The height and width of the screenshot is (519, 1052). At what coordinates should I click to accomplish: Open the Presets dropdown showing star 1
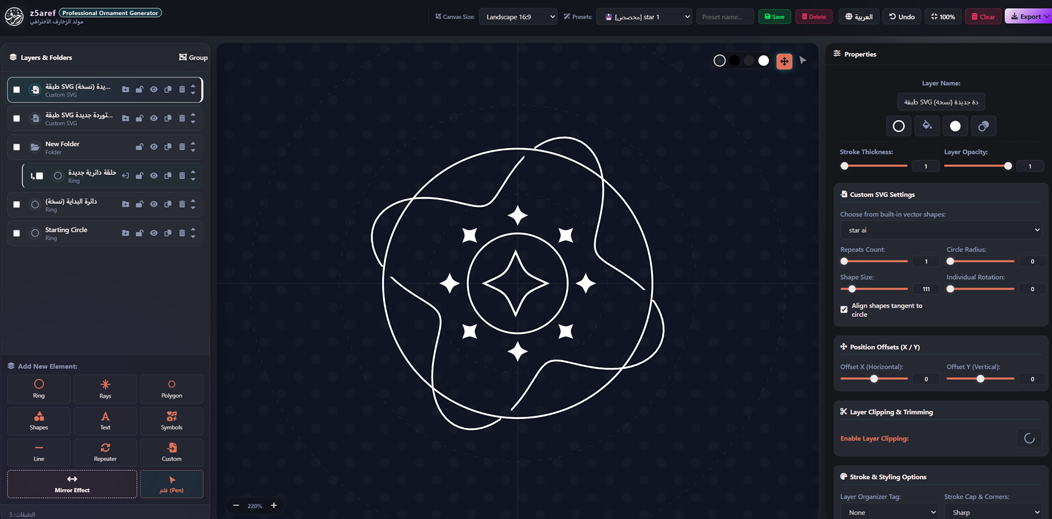click(644, 17)
